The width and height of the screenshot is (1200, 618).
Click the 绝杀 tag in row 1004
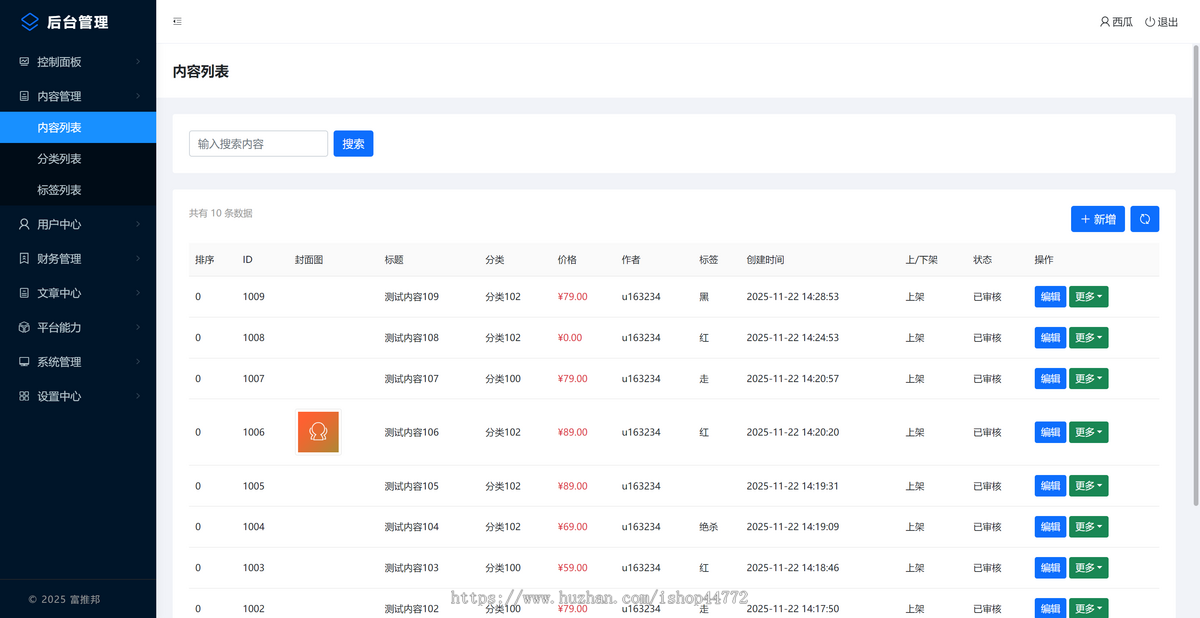709,527
